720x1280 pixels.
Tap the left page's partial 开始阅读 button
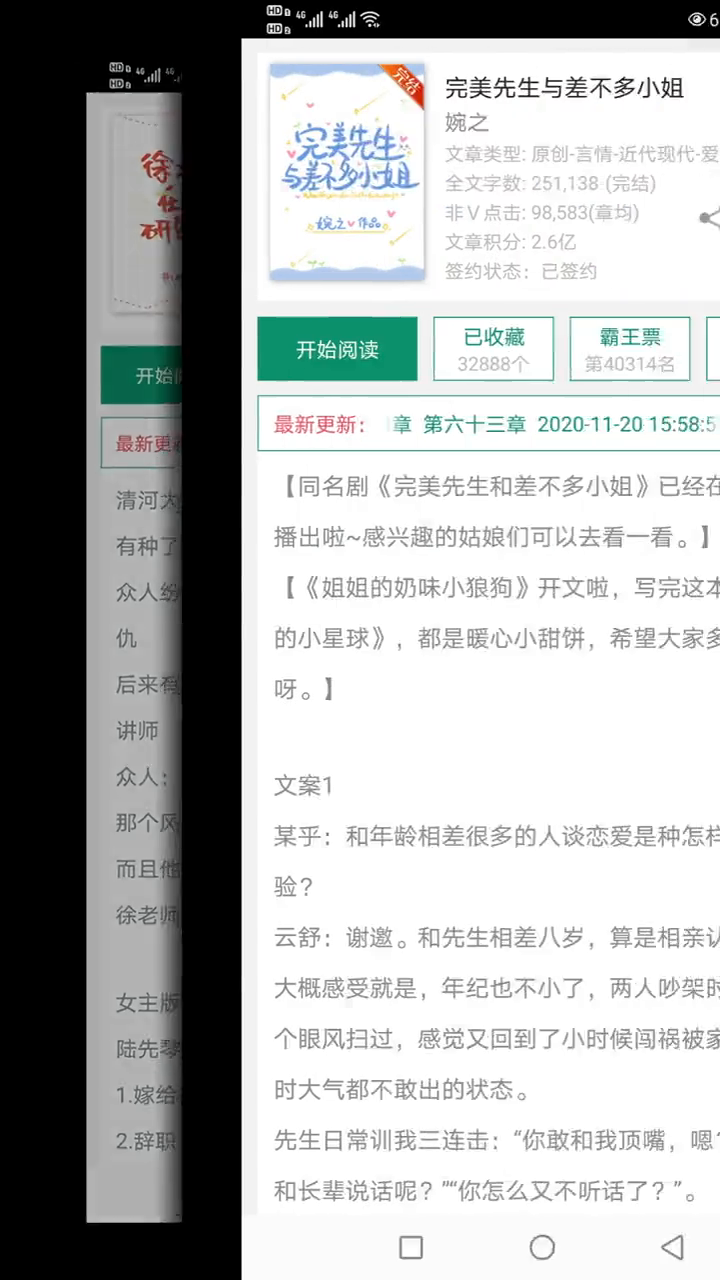point(141,376)
